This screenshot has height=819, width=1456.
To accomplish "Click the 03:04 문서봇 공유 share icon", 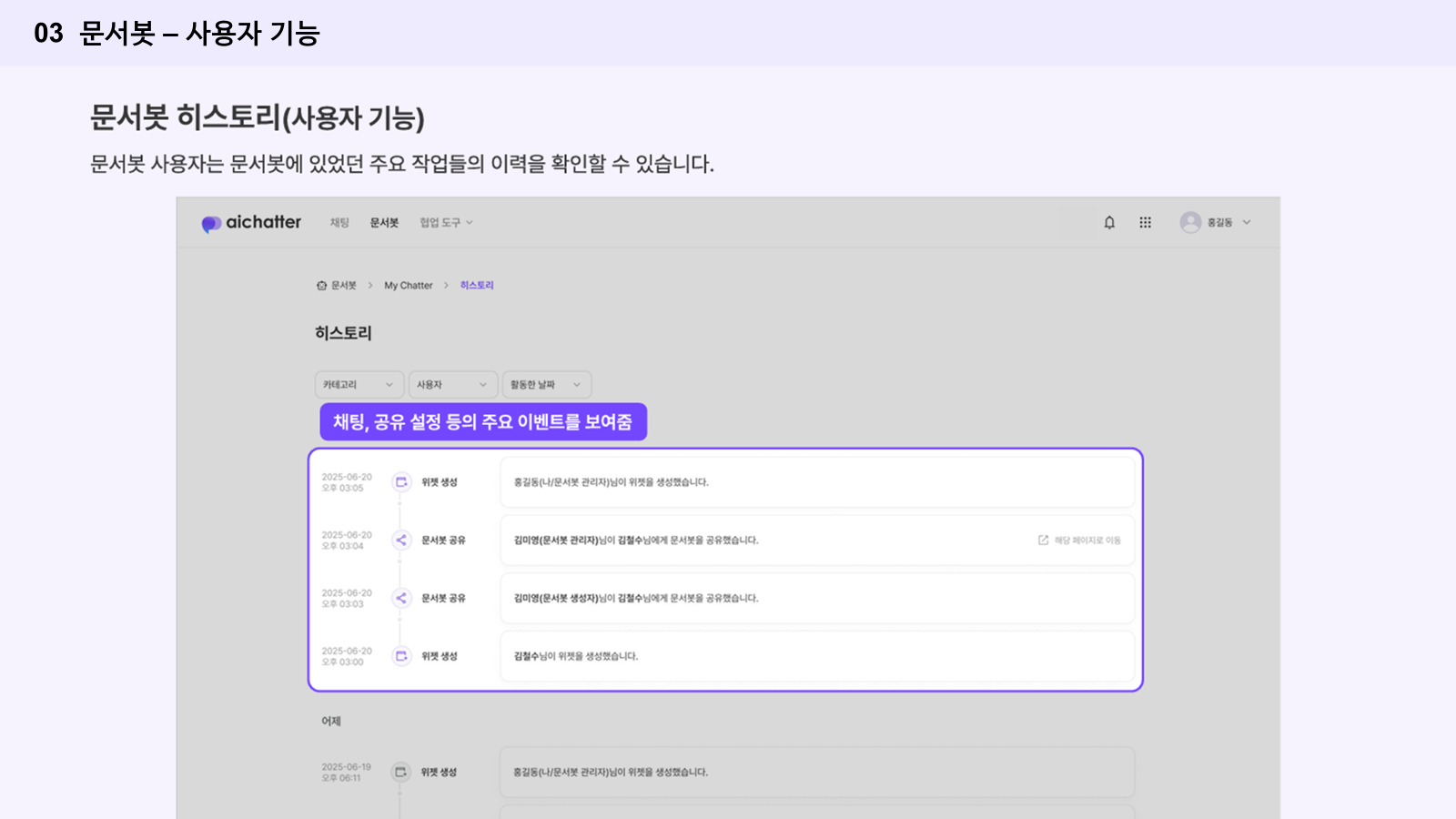I will [x=401, y=541].
